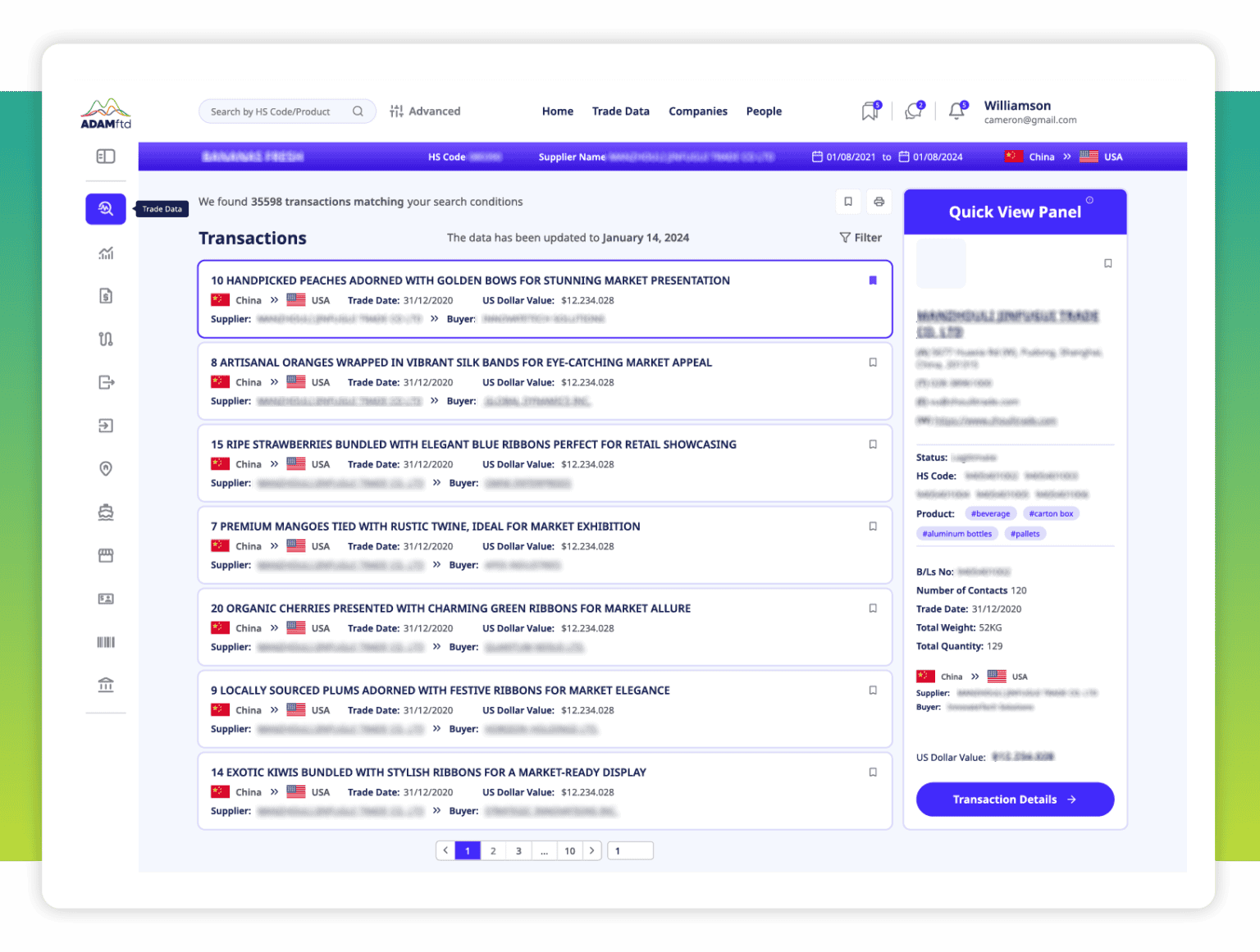
Task: Click the #beverage product tag
Action: (x=991, y=513)
